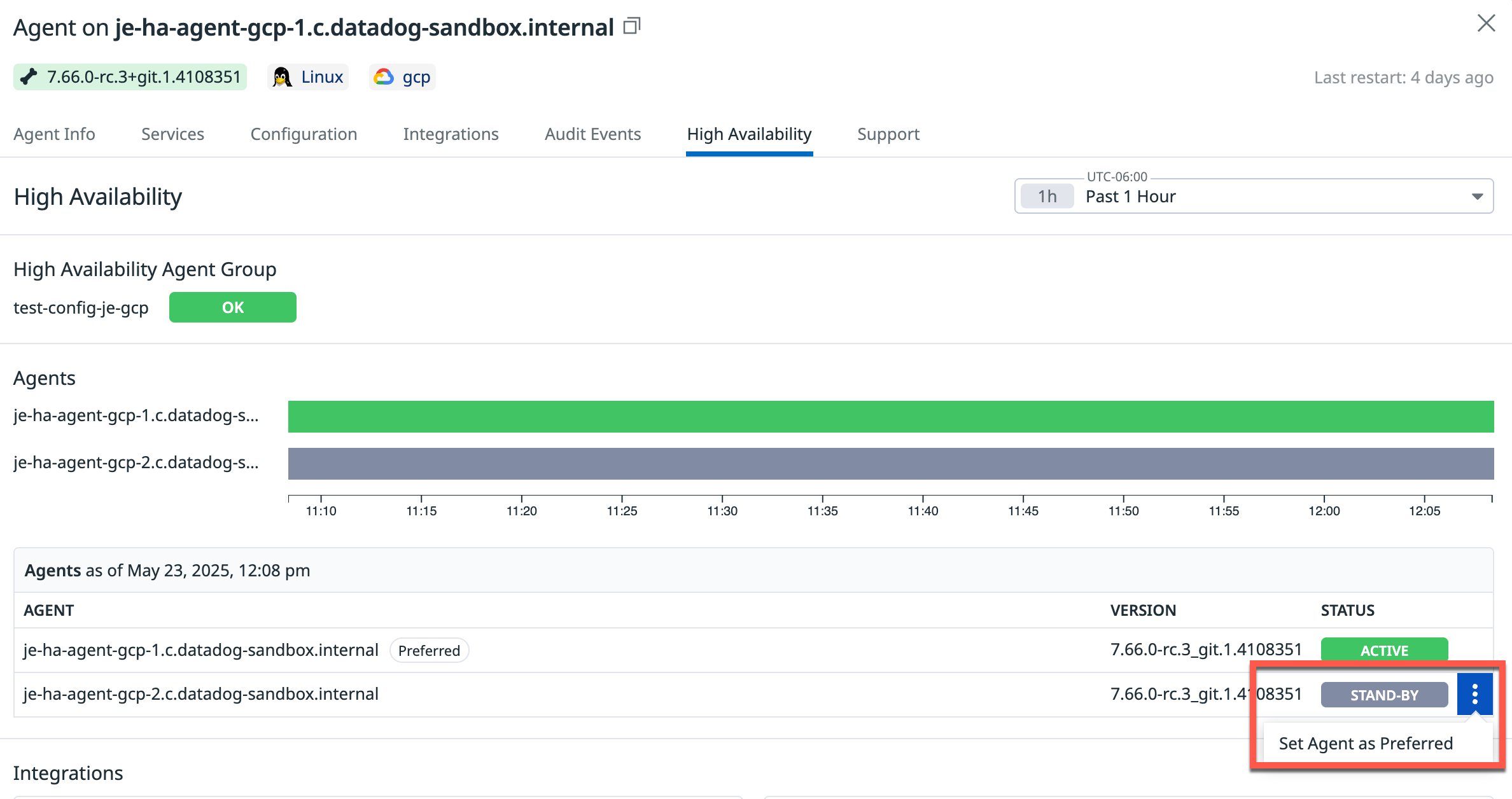Switch to the Agent Info tab

(54, 134)
